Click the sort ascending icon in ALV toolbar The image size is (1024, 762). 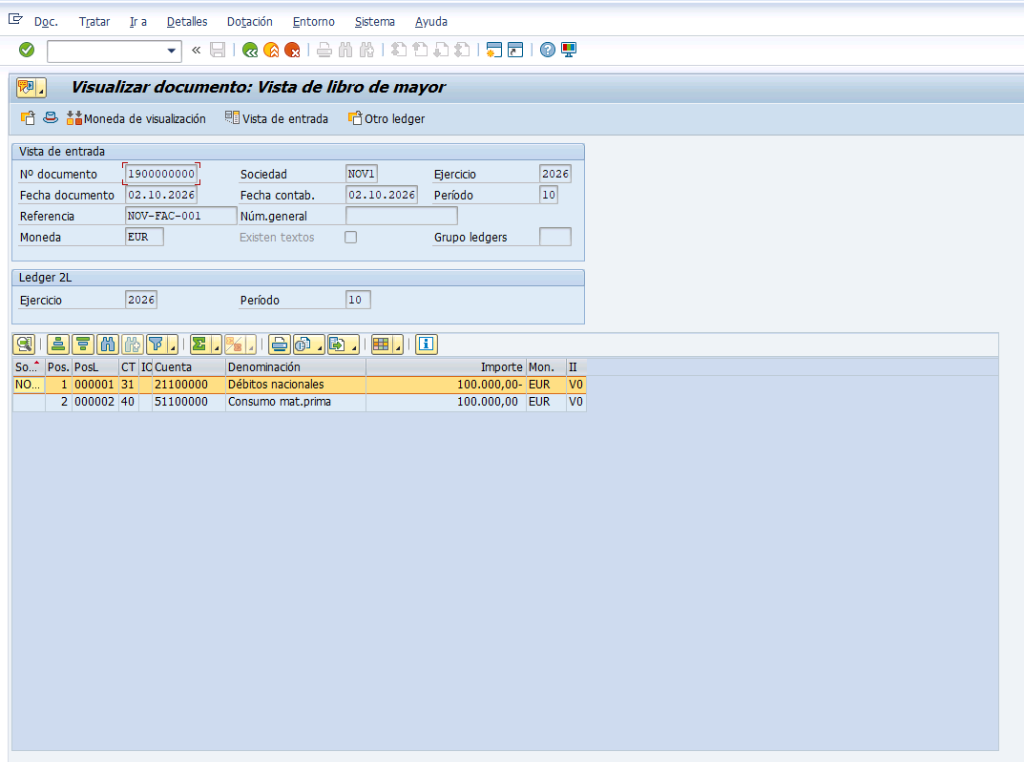coord(58,344)
